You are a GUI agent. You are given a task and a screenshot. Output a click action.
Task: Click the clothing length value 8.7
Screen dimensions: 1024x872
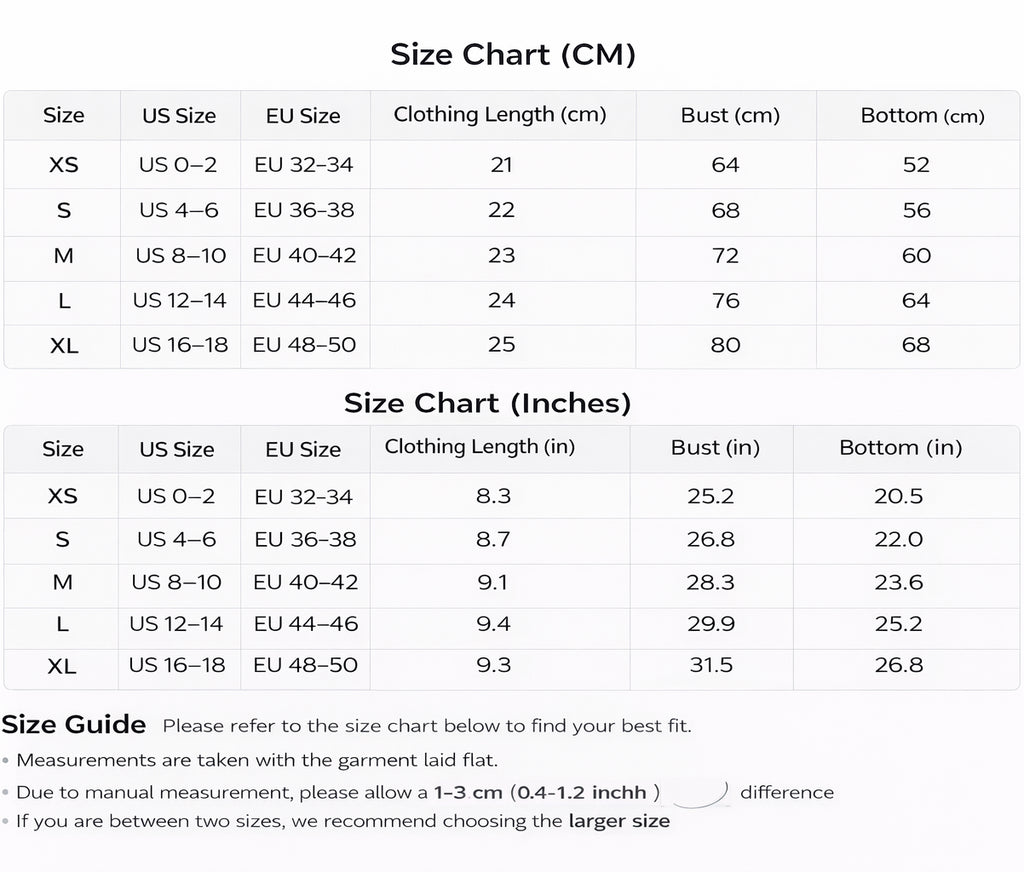click(x=494, y=540)
